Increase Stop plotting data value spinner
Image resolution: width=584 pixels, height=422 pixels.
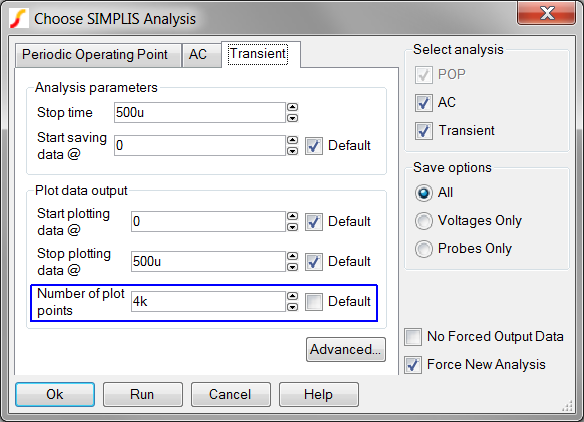pyautogui.click(x=293, y=256)
